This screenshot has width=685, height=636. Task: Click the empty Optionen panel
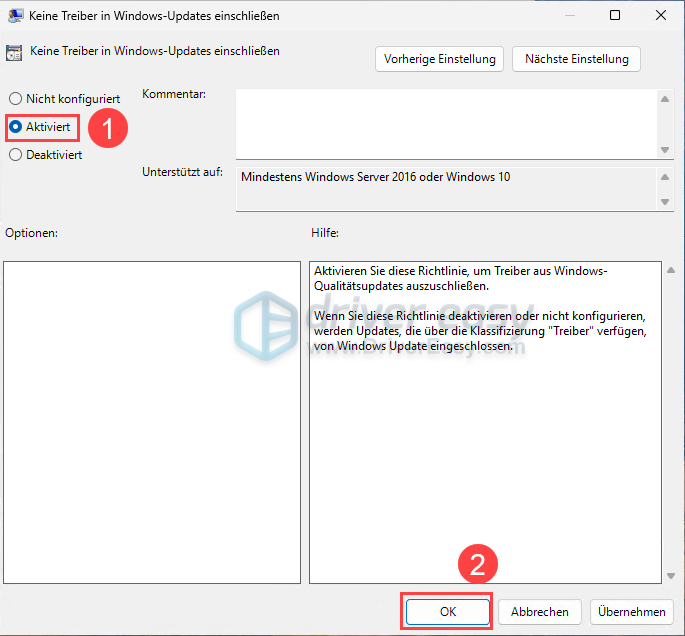[x=152, y=422]
